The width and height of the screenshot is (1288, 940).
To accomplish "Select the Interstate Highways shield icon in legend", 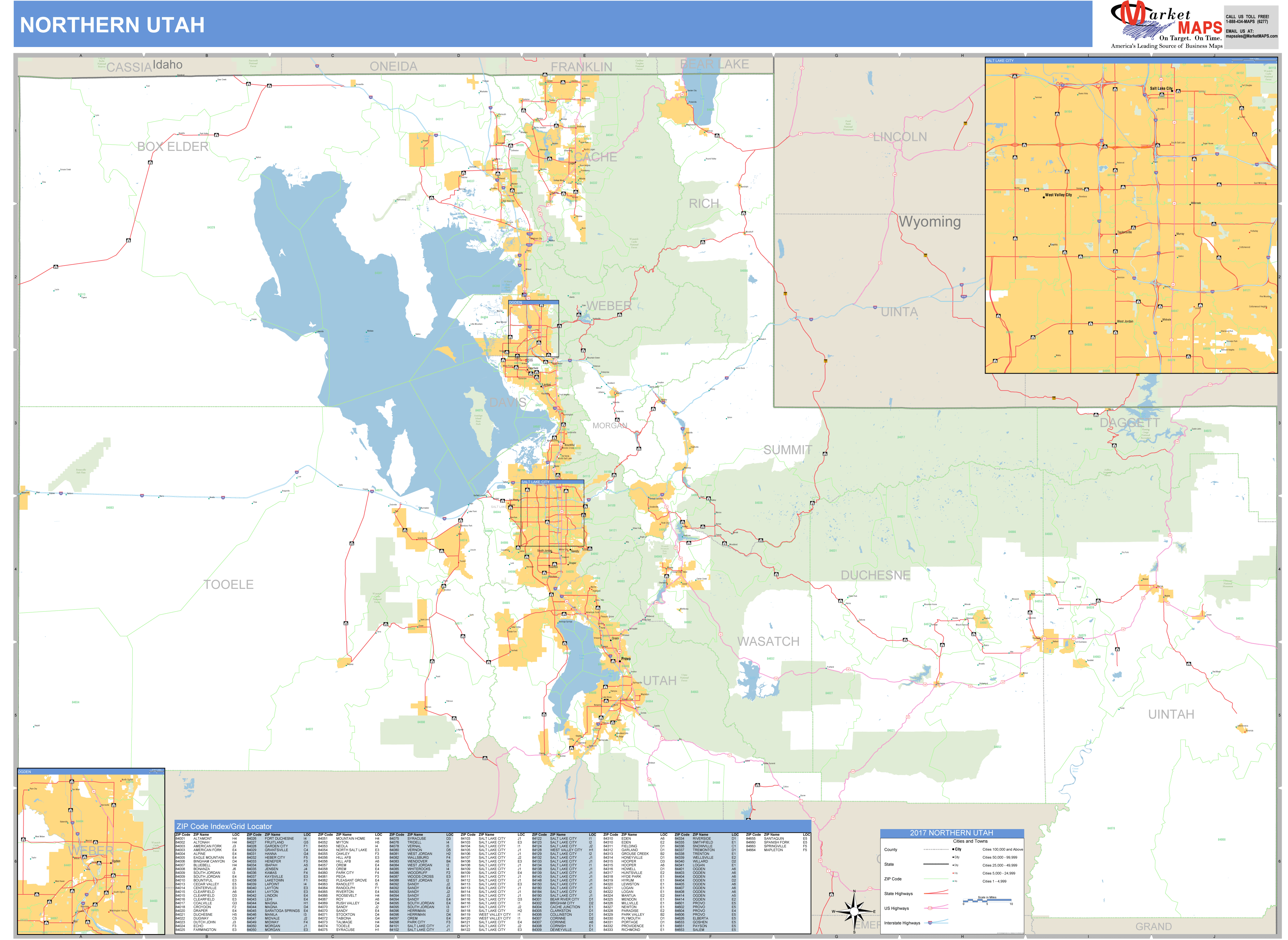I will pyautogui.click(x=930, y=923).
